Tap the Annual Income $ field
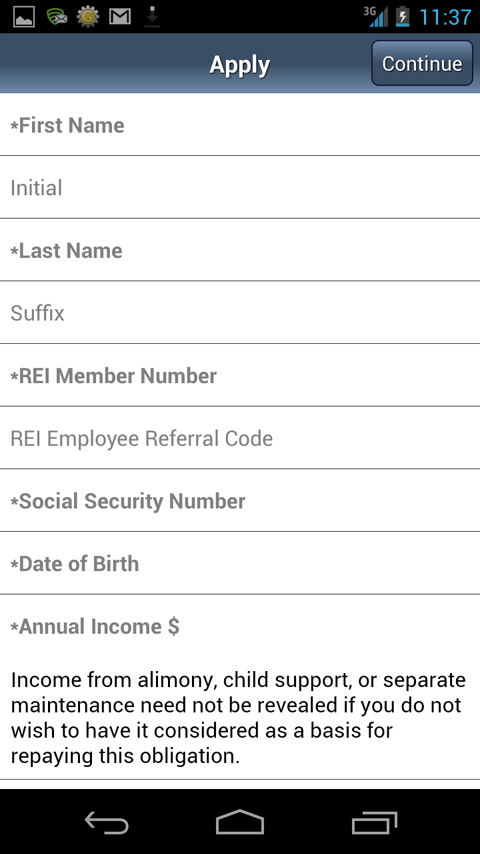 (240, 626)
